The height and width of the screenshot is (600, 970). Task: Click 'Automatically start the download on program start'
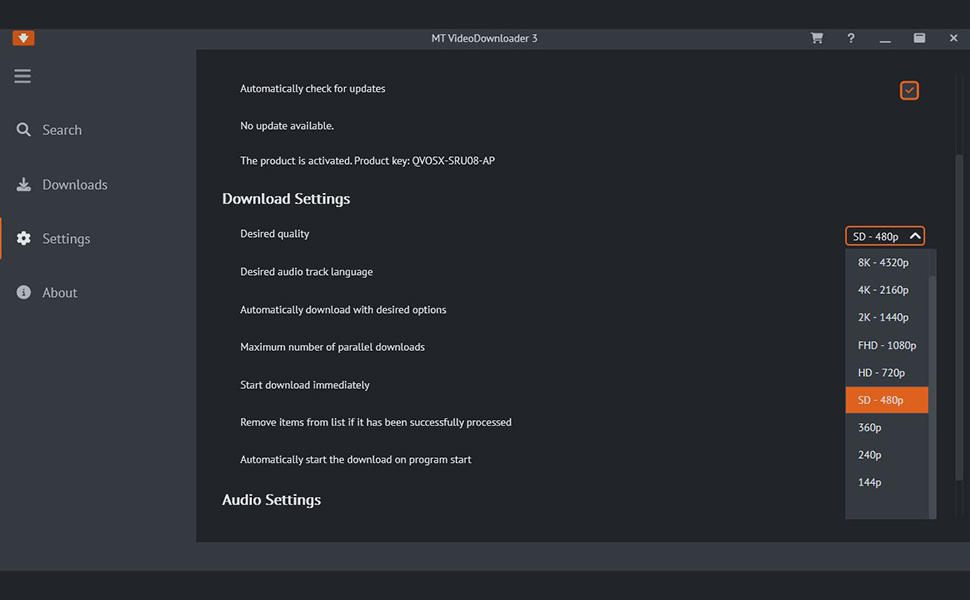355,460
